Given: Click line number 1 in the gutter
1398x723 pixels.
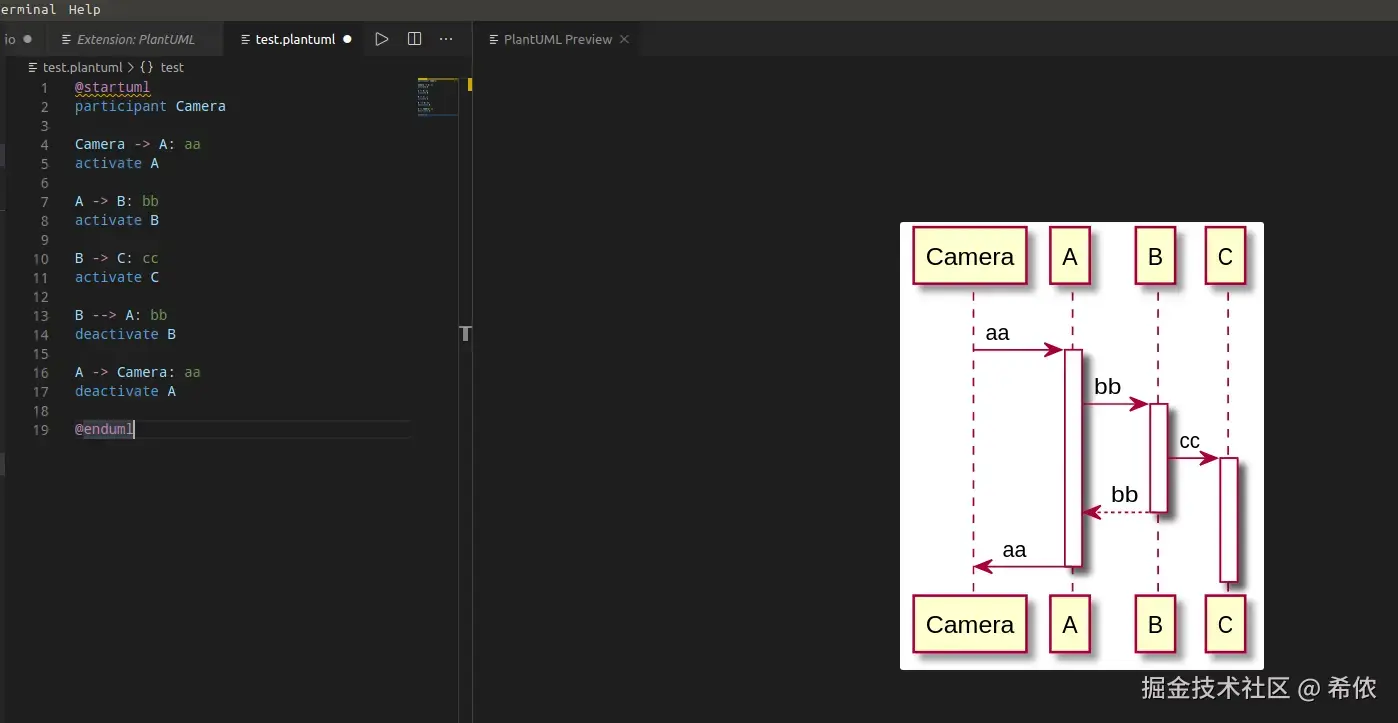Looking at the screenshot, I should click(x=44, y=88).
